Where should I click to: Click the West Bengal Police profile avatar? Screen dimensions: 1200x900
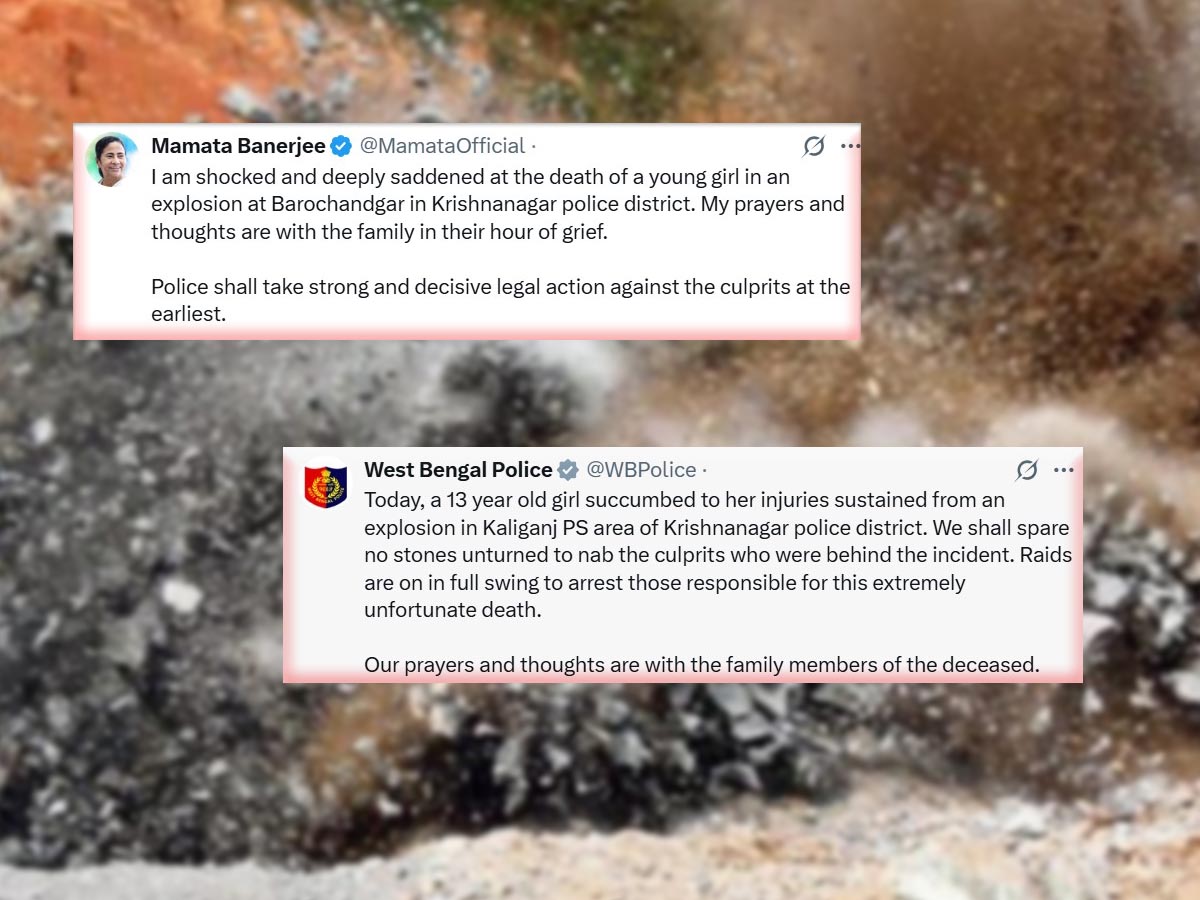click(326, 483)
